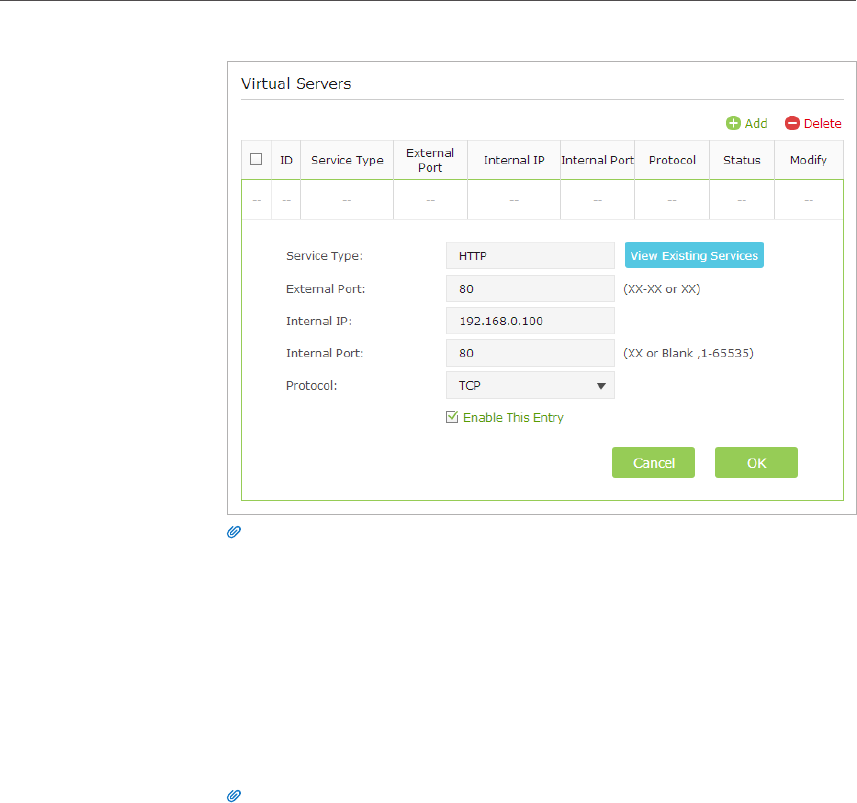Image resolution: width=857 pixels, height=803 pixels.
Task: Confirm the entry with the OK button
Action: 756,463
